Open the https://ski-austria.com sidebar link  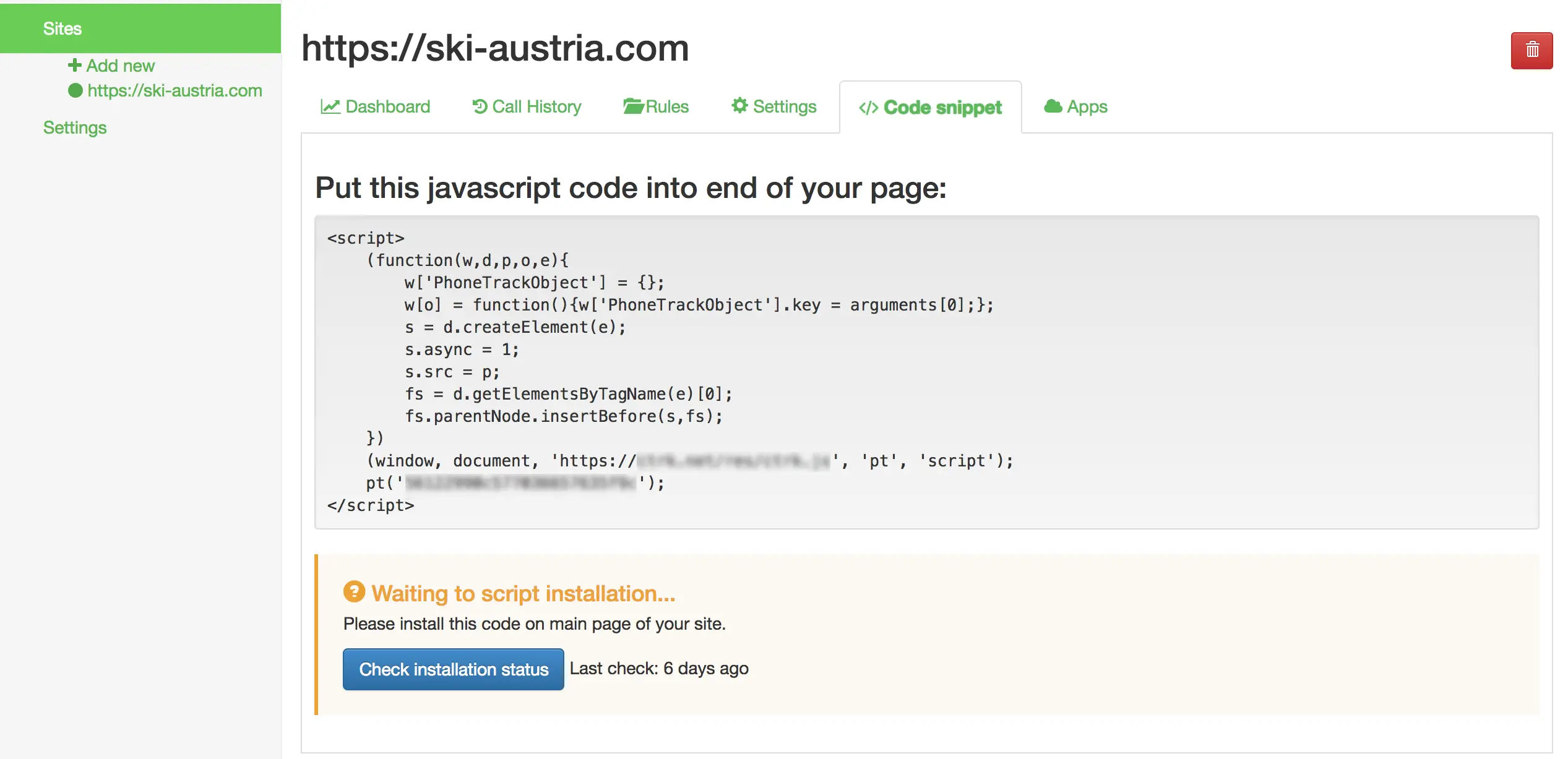(x=174, y=90)
